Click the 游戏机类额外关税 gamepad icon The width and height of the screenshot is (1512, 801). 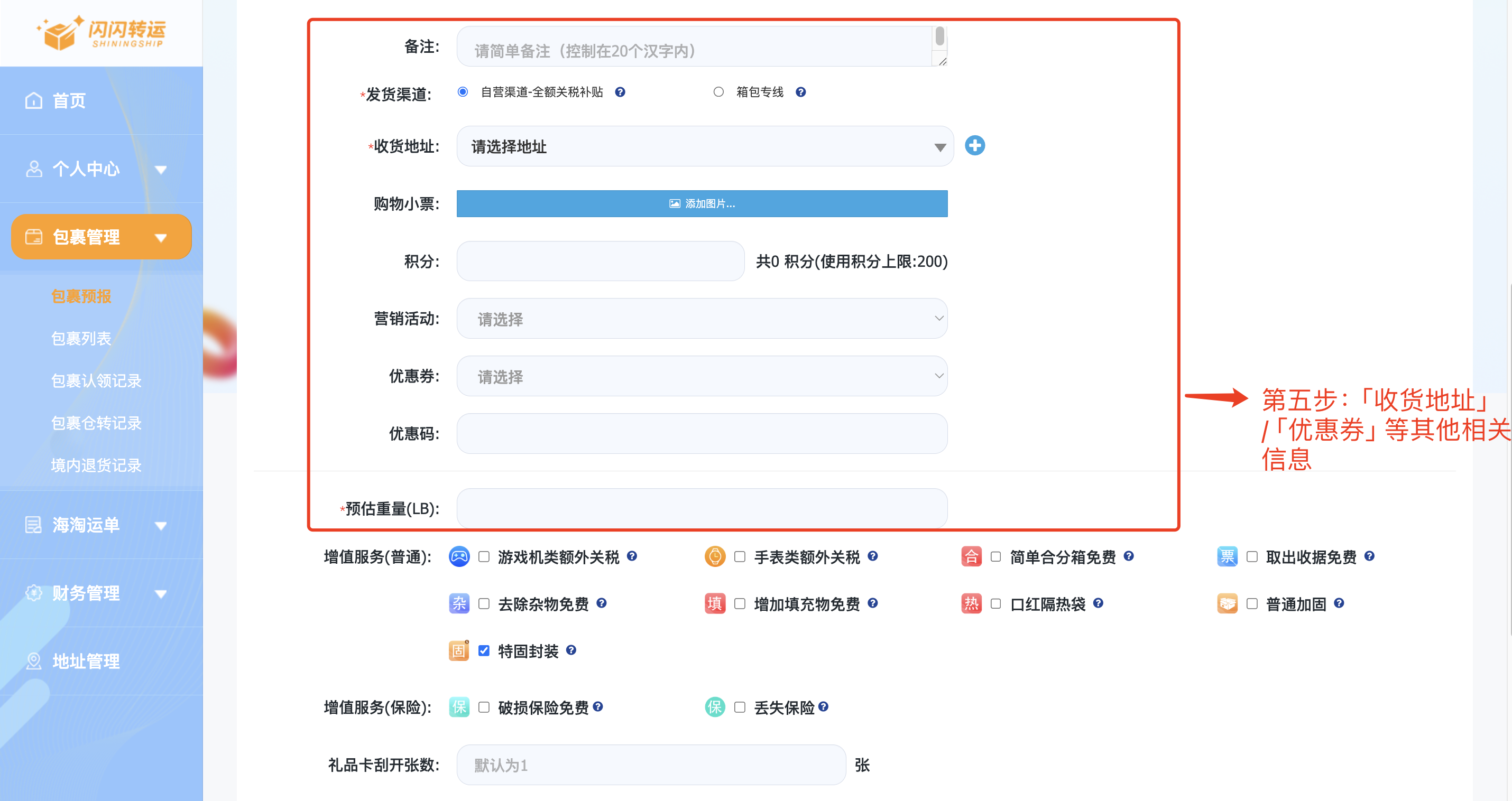coord(459,556)
